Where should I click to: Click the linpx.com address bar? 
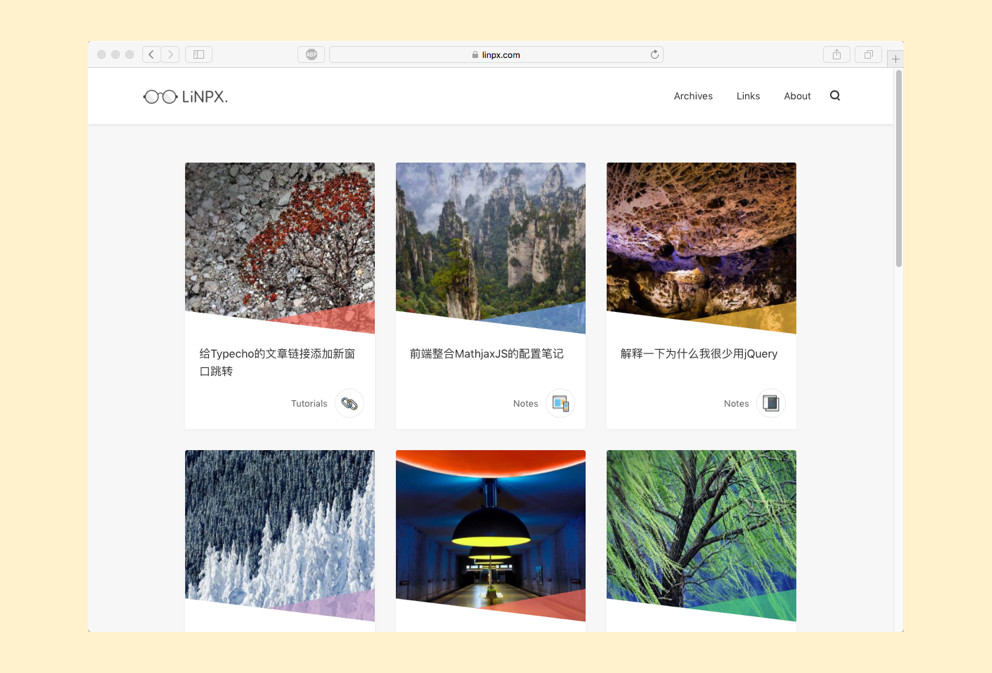coord(497,54)
